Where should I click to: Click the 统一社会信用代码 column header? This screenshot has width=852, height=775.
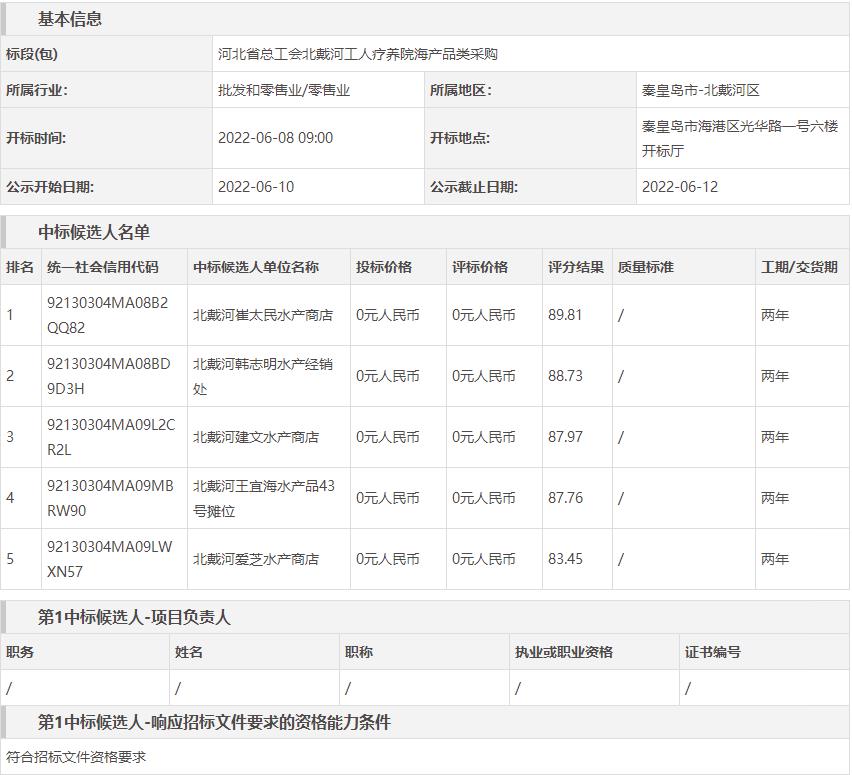[102, 267]
